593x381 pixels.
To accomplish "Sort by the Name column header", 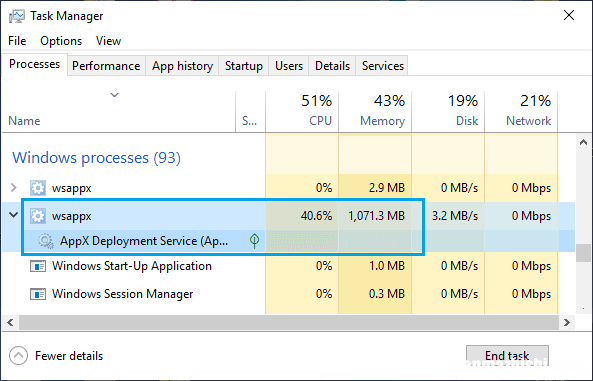I will click(x=118, y=112).
